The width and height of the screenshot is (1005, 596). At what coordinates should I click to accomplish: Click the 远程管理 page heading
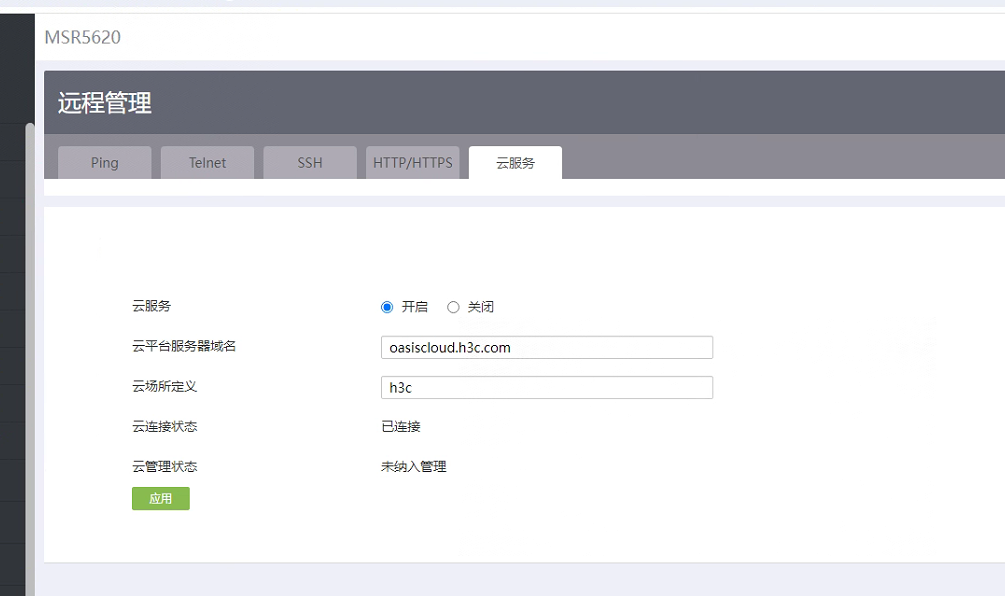104,103
